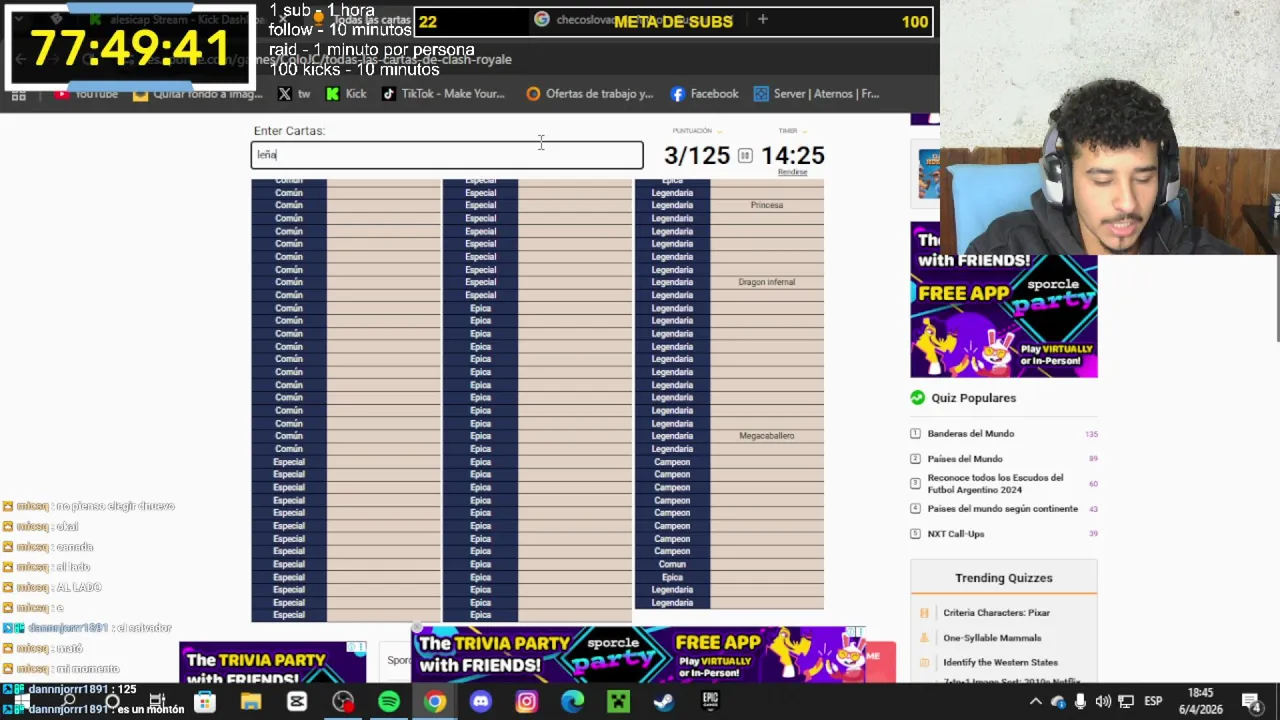Open the TikTok bookmark
This screenshot has width=1280, height=720.
(444, 94)
